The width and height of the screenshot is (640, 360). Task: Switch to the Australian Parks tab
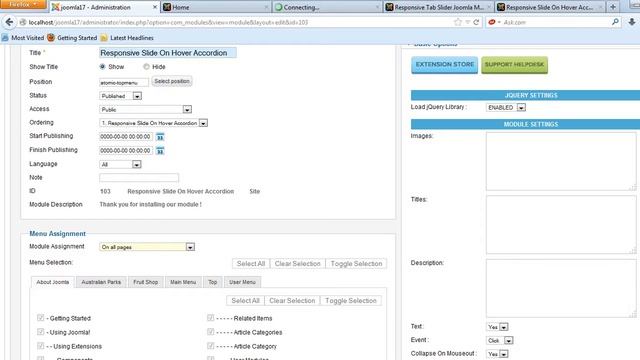(101, 282)
